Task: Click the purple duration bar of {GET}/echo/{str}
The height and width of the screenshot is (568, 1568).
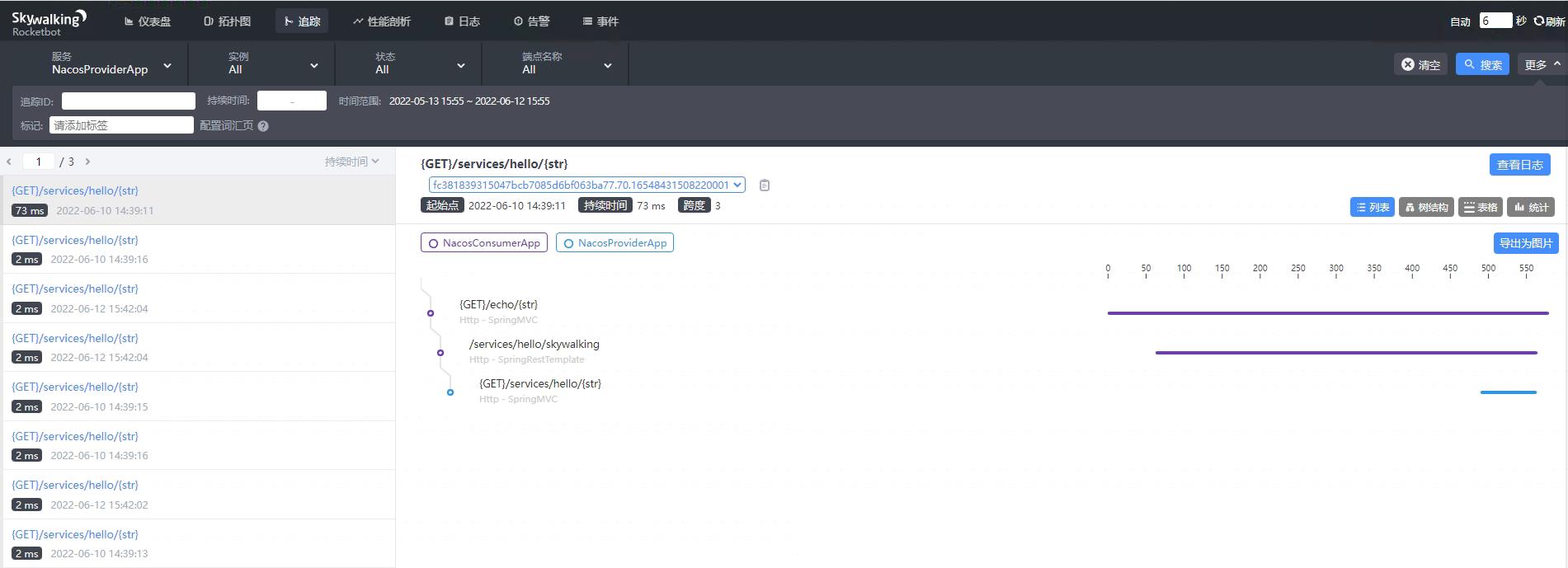Action: point(1328,313)
